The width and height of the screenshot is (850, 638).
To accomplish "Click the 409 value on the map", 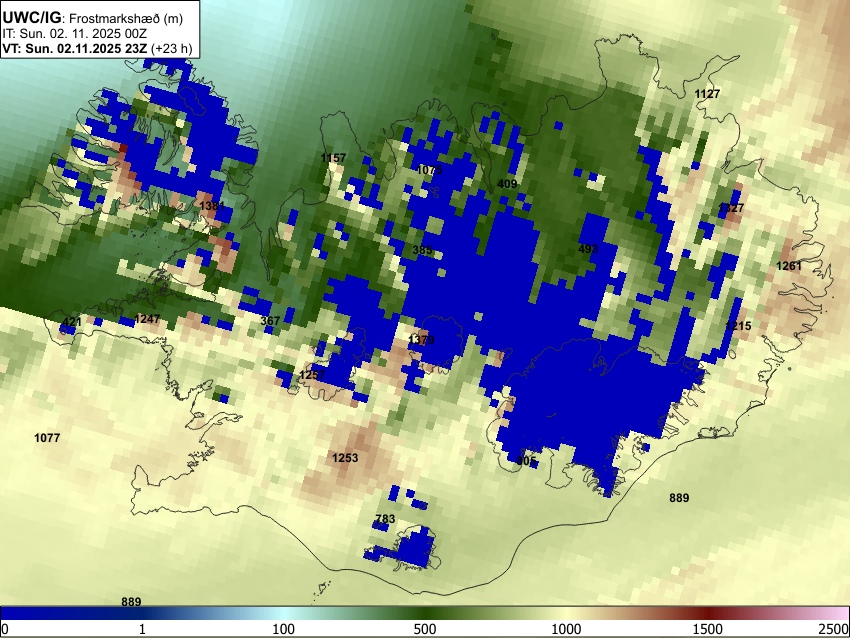I will click(x=507, y=184).
